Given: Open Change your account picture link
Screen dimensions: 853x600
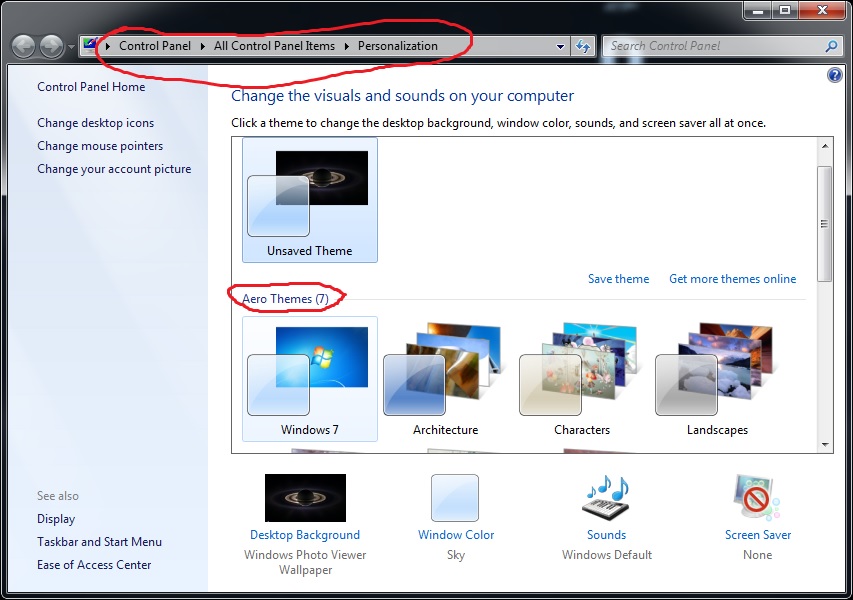Looking at the screenshot, I should click(x=114, y=169).
